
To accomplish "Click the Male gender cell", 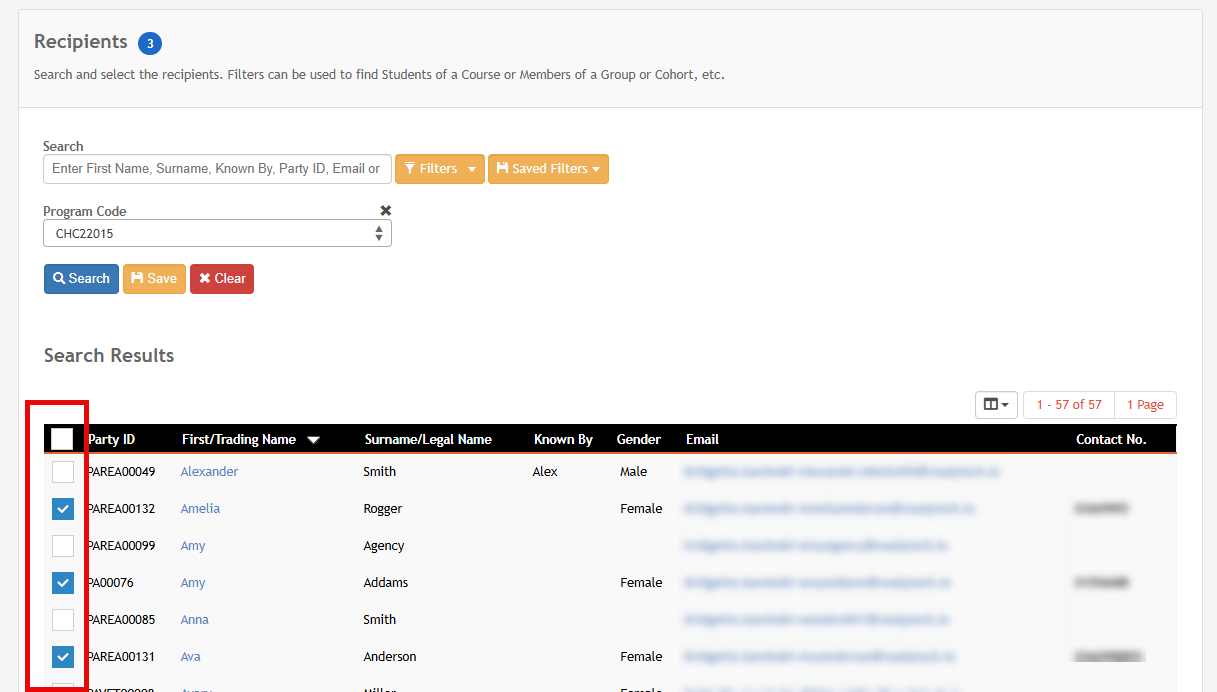I will (633, 472).
